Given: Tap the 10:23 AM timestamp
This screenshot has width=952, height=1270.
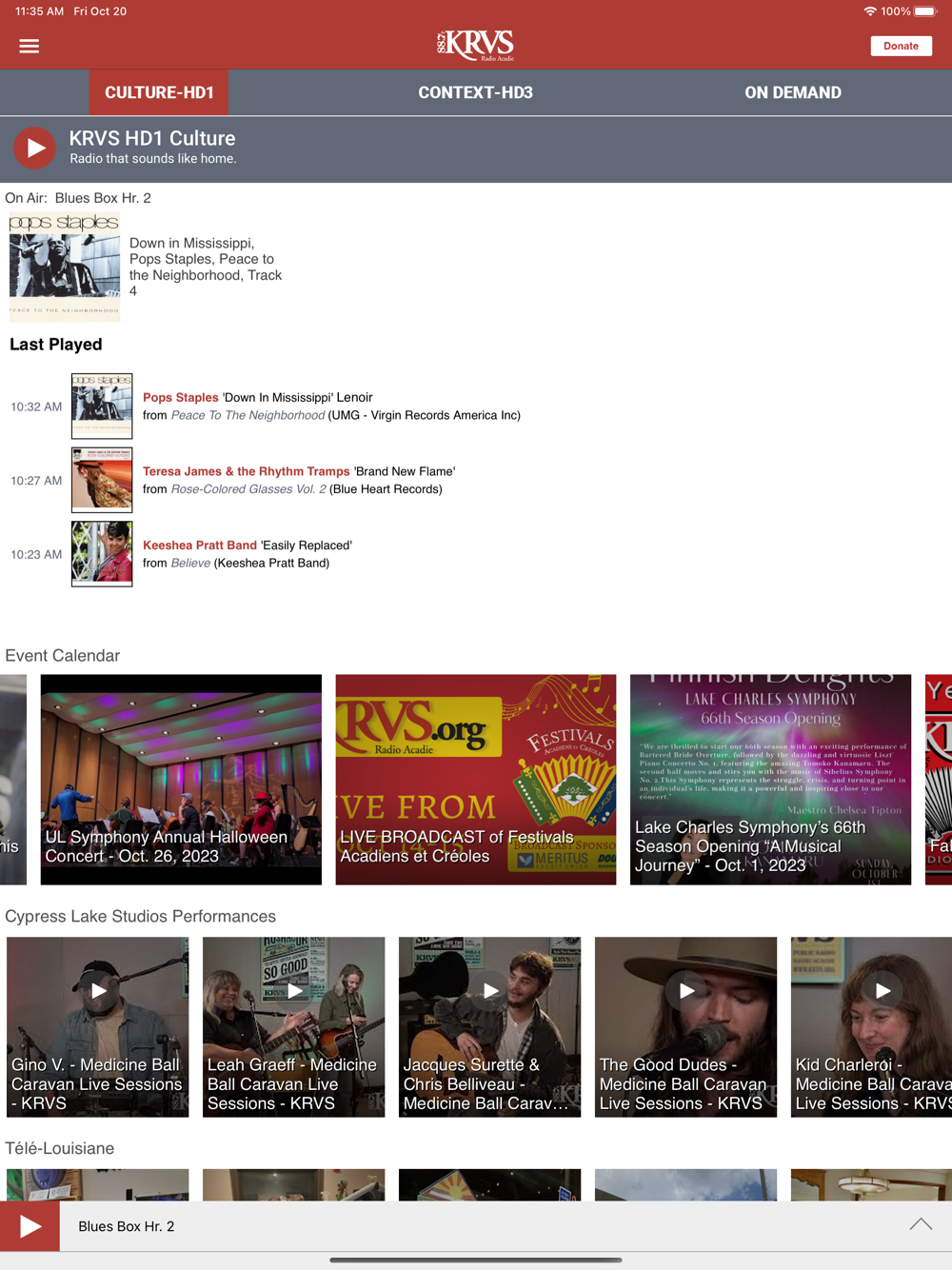Looking at the screenshot, I should coord(36,555).
